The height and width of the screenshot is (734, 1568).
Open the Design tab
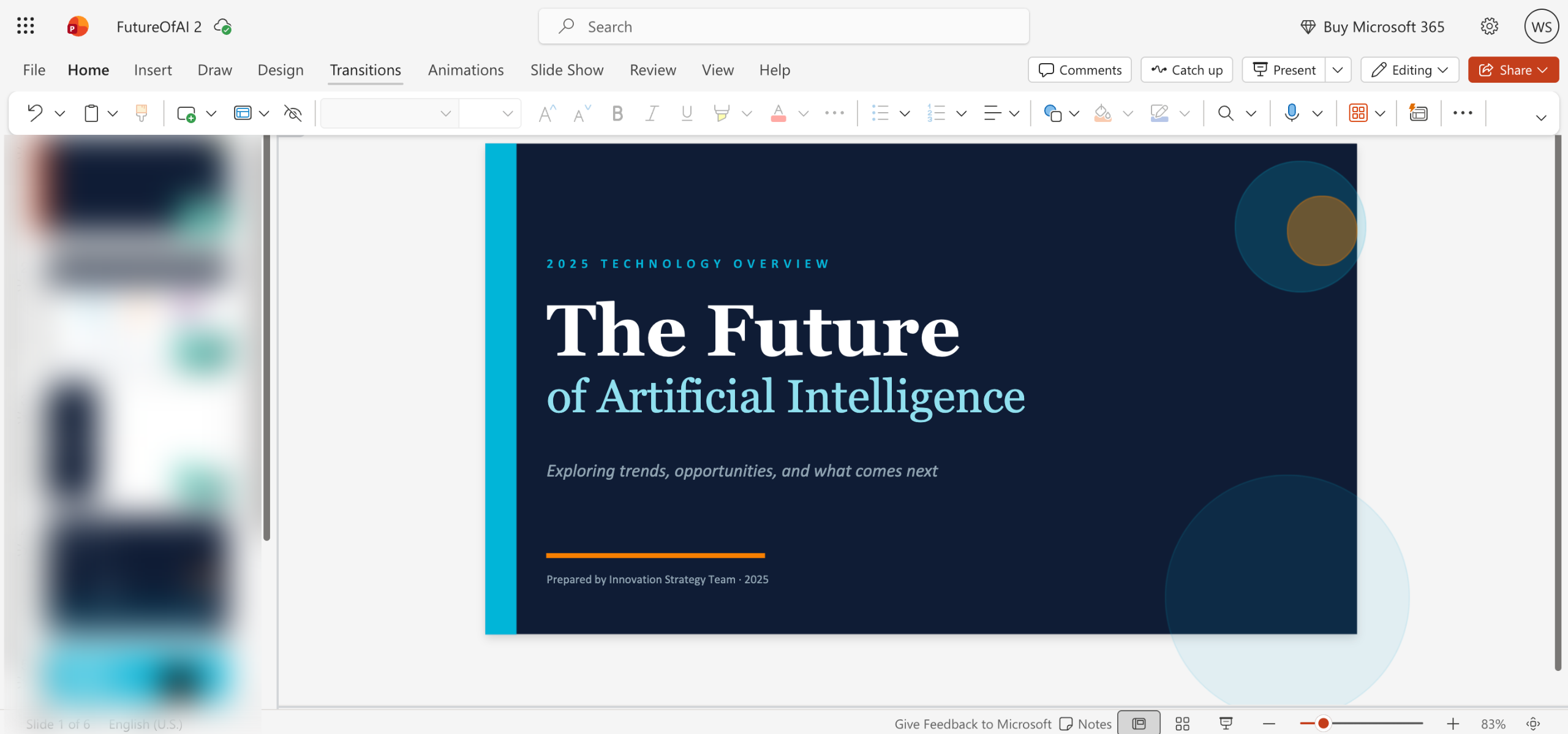(280, 70)
